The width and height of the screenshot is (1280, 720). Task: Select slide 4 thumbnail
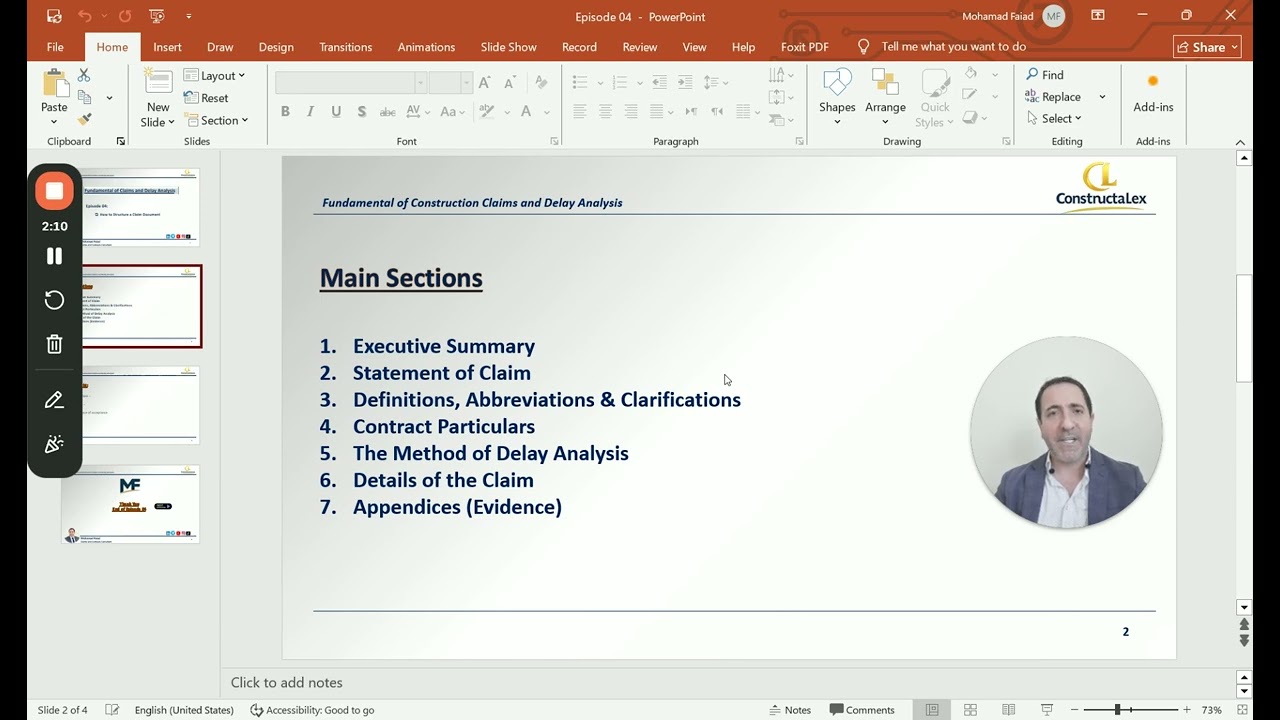131,504
